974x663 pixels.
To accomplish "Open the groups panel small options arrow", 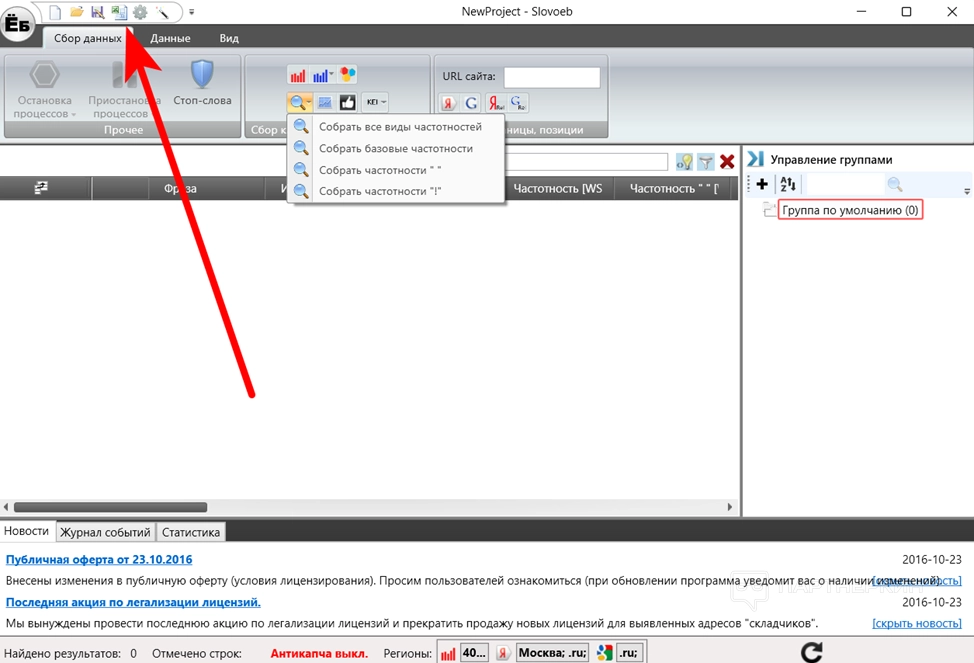I will pyautogui.click(x=967, y=191).
